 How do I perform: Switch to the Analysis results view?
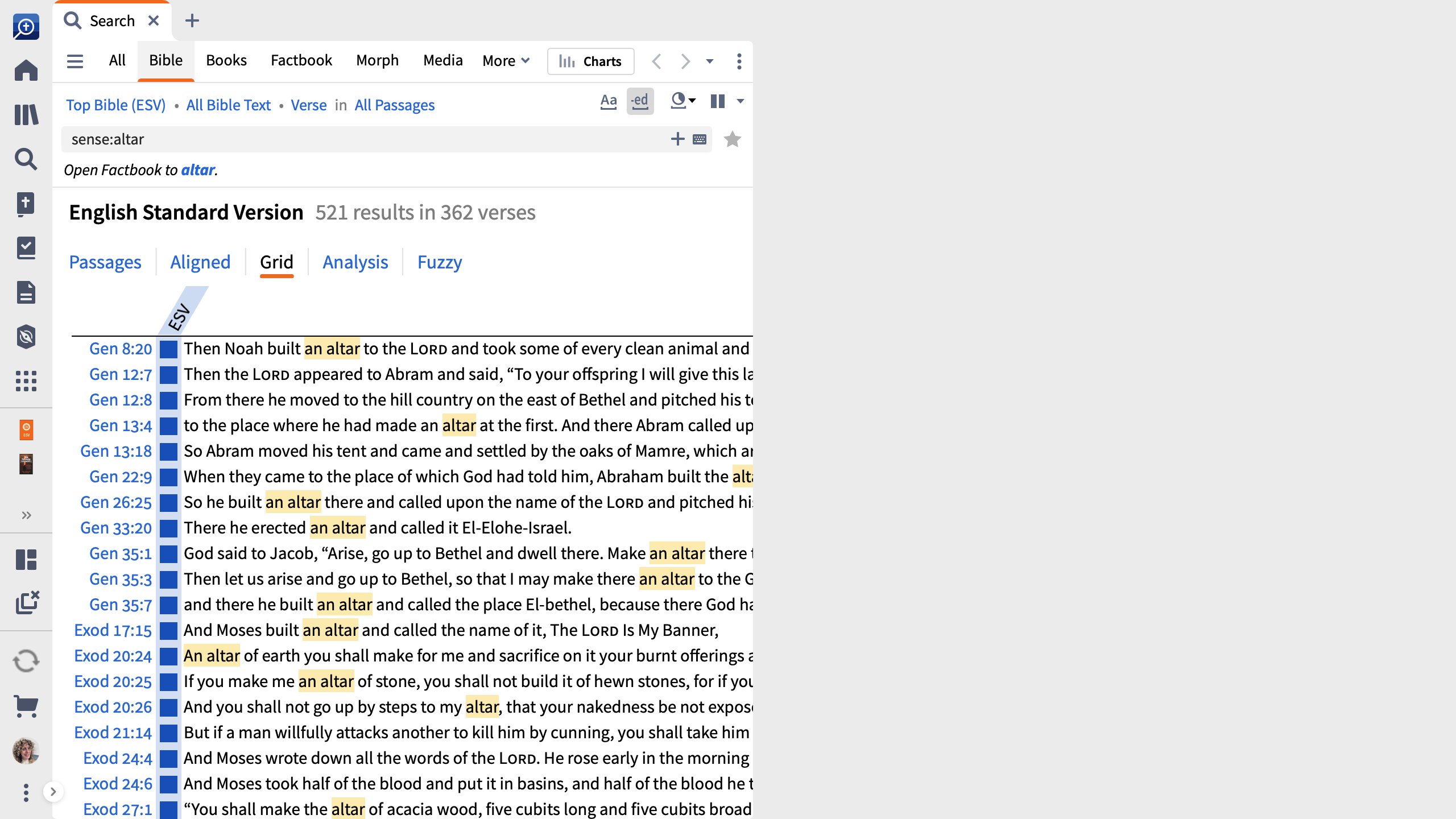coord(355,262)
